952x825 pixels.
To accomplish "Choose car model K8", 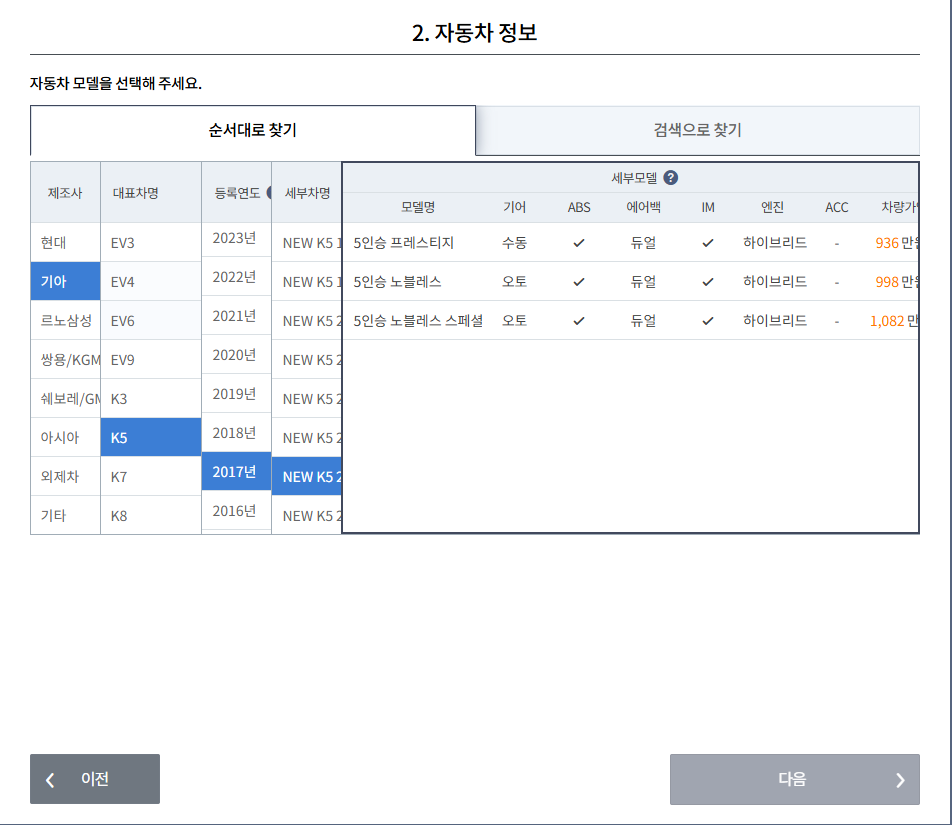I will 151,515.
